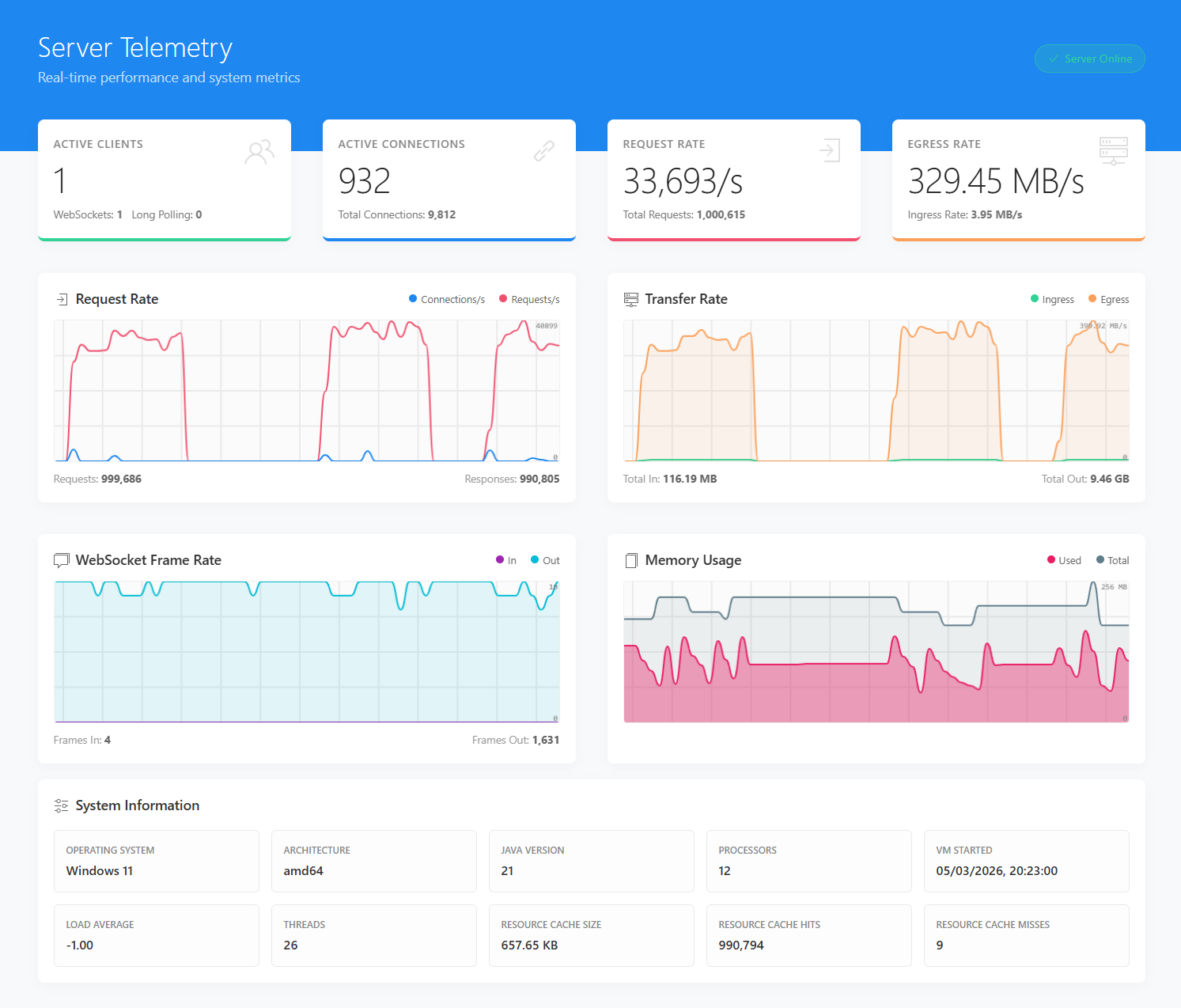Click the people icon on Active Clients card

[259, 150]
